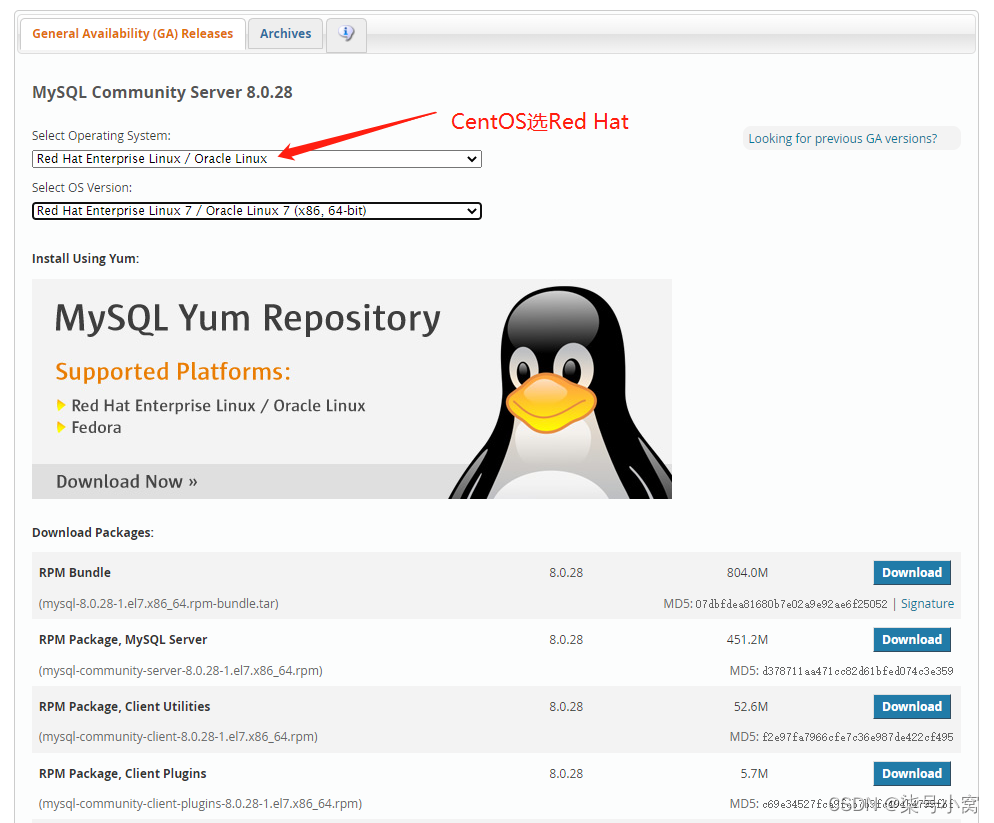This screenshot has width=994, height=823.
Task: Open the Signature link for the RPM Bundle
Action: point(926,603)
